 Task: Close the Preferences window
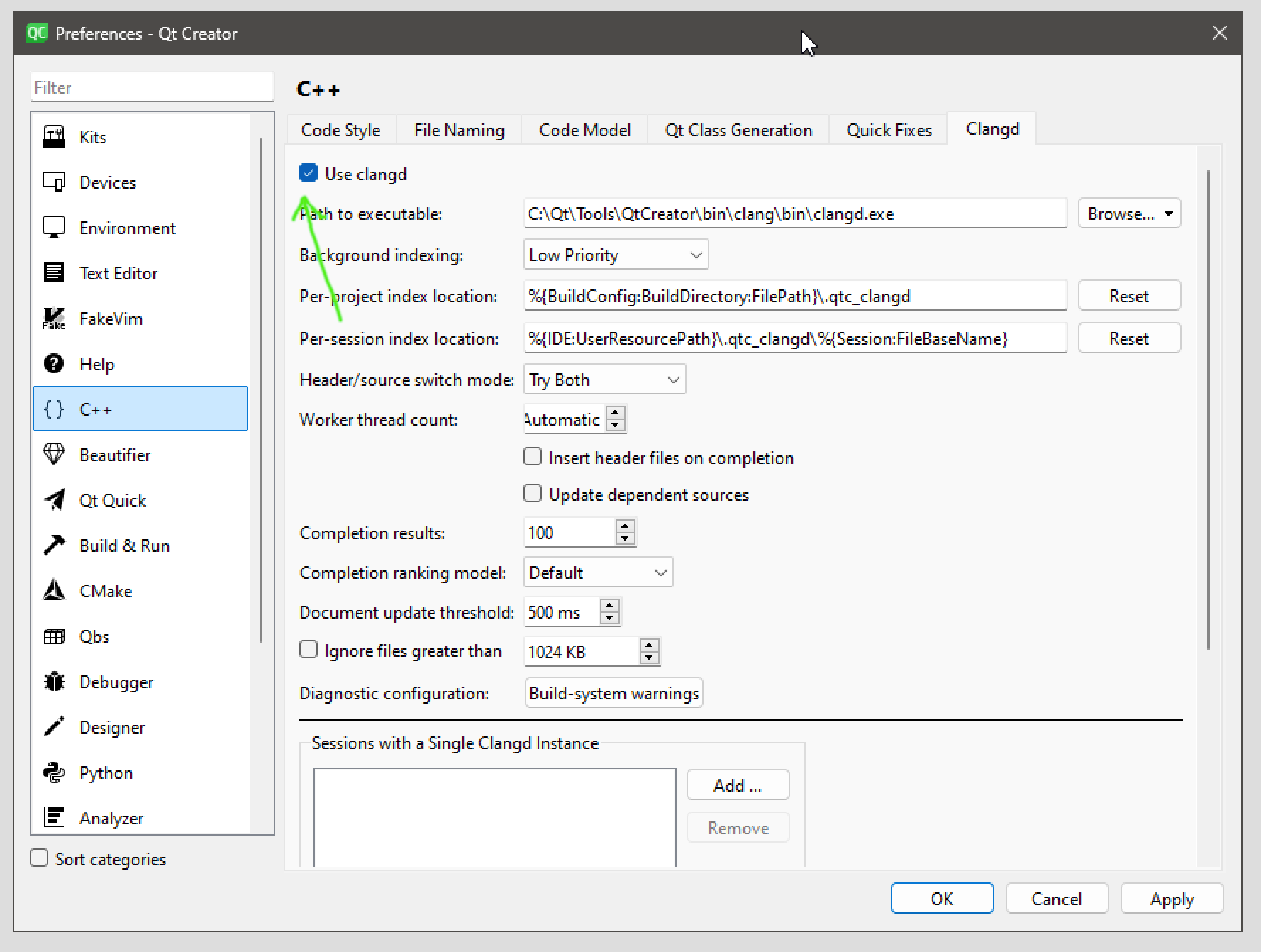tap(1219, 33)
